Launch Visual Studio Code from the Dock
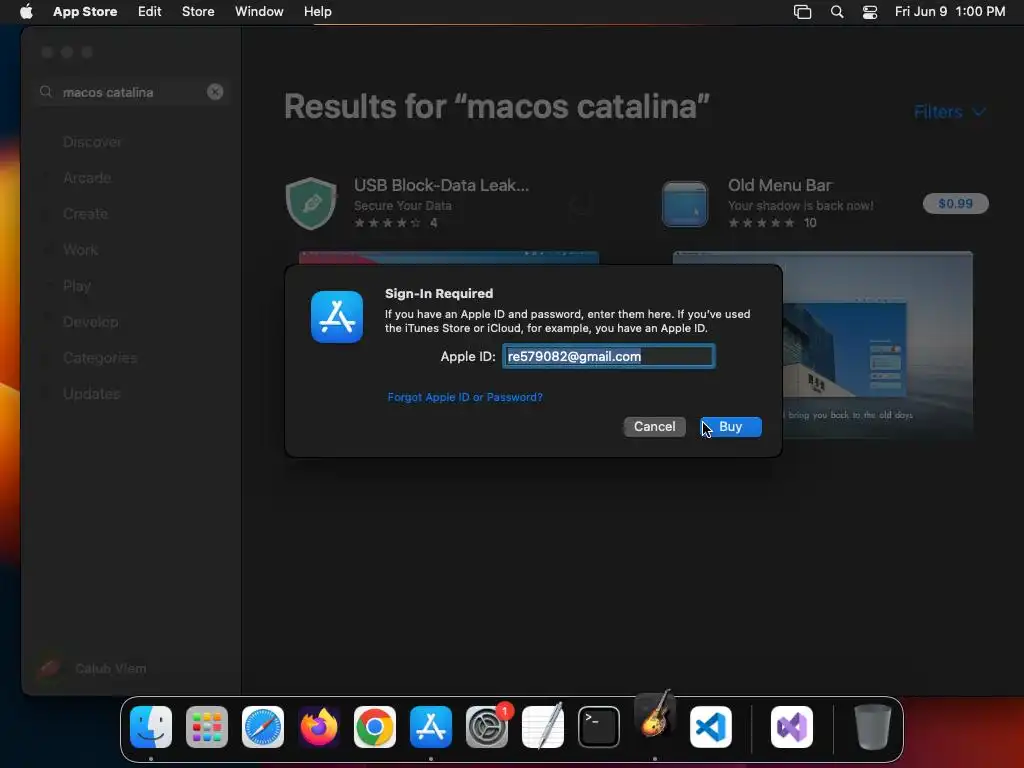 (711, 727)
